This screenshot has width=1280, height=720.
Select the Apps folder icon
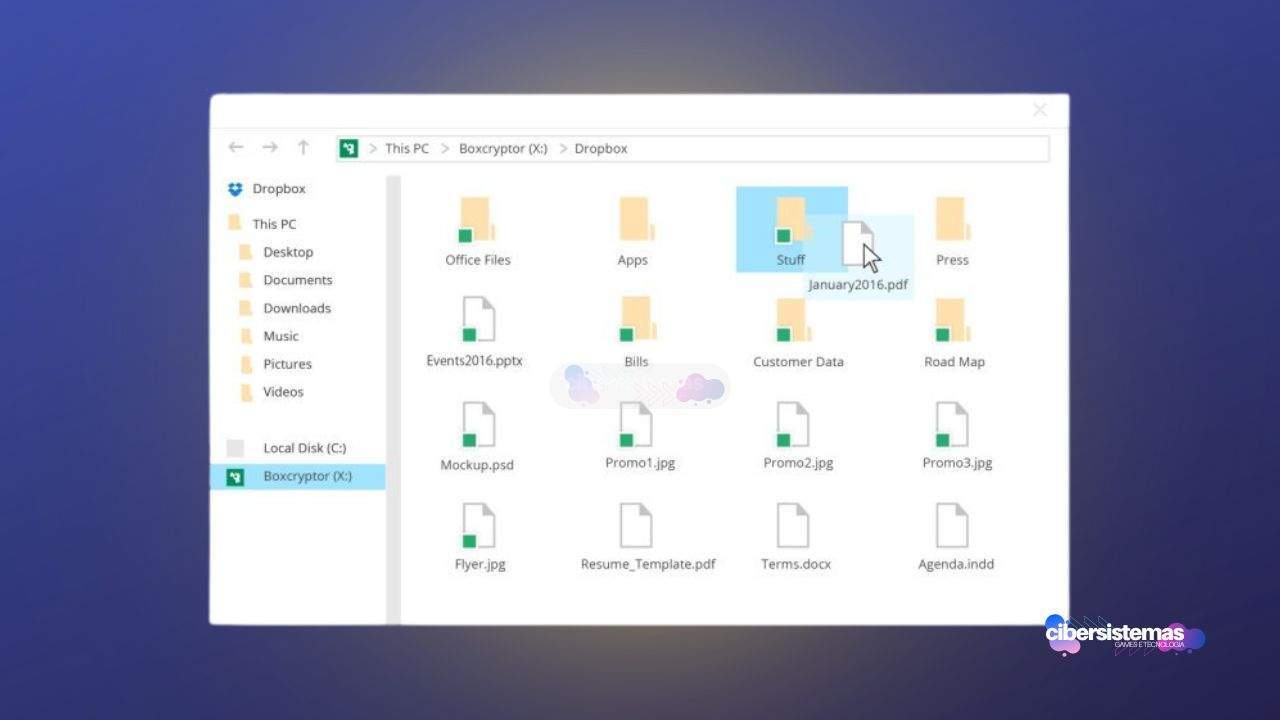coord(636,219)
